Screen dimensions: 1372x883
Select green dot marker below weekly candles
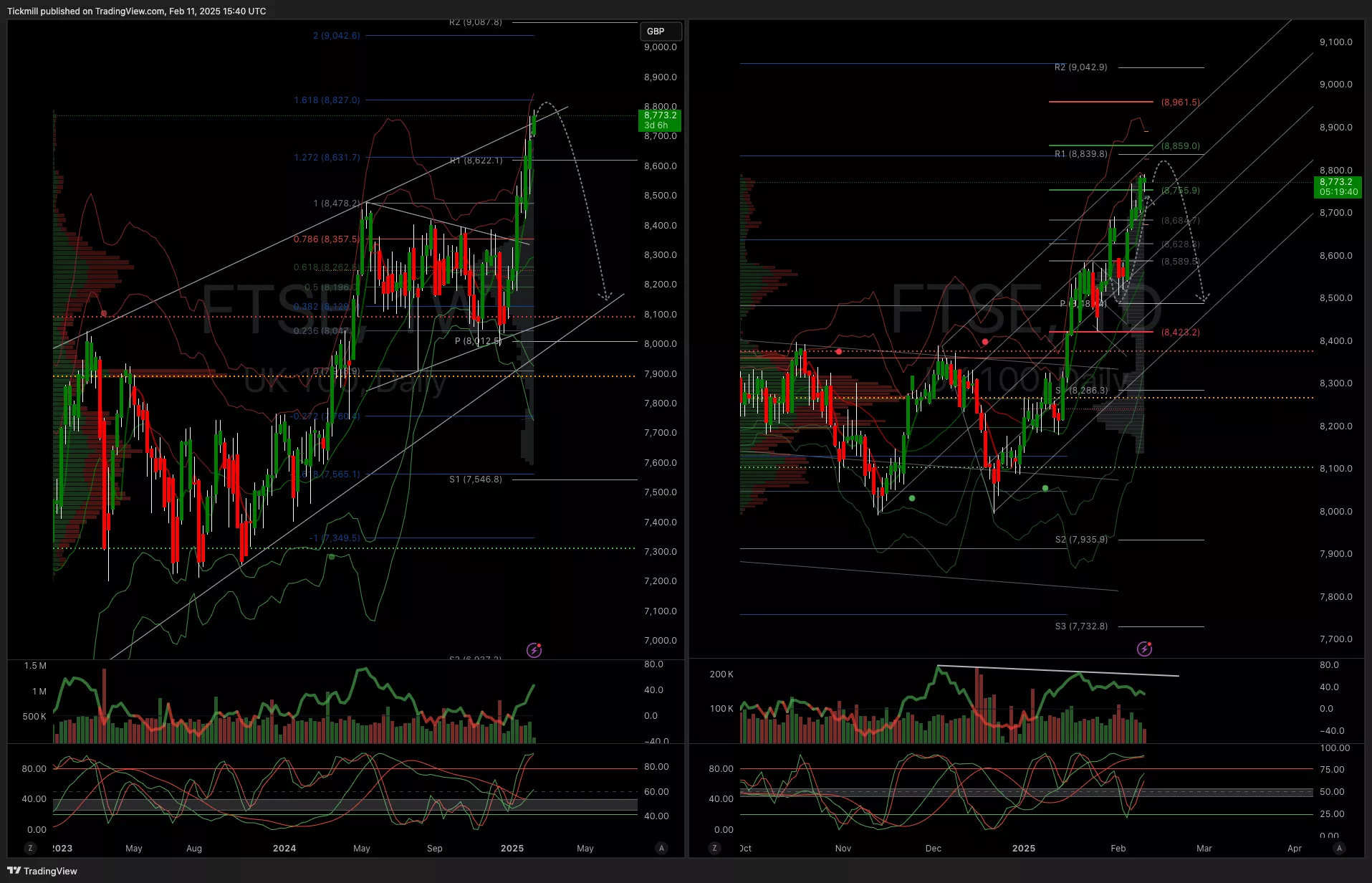[x=331, y=556]
